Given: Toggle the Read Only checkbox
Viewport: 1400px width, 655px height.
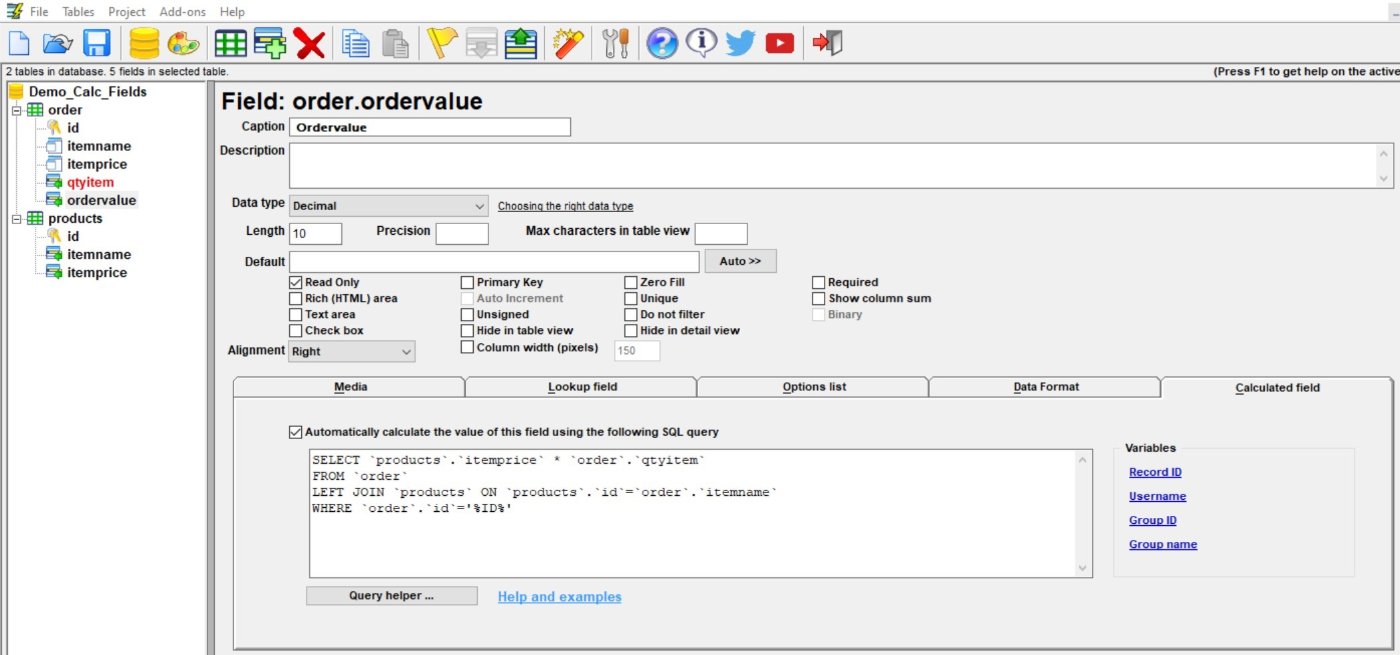Looking at the screenshot, I should coord(296,283).
